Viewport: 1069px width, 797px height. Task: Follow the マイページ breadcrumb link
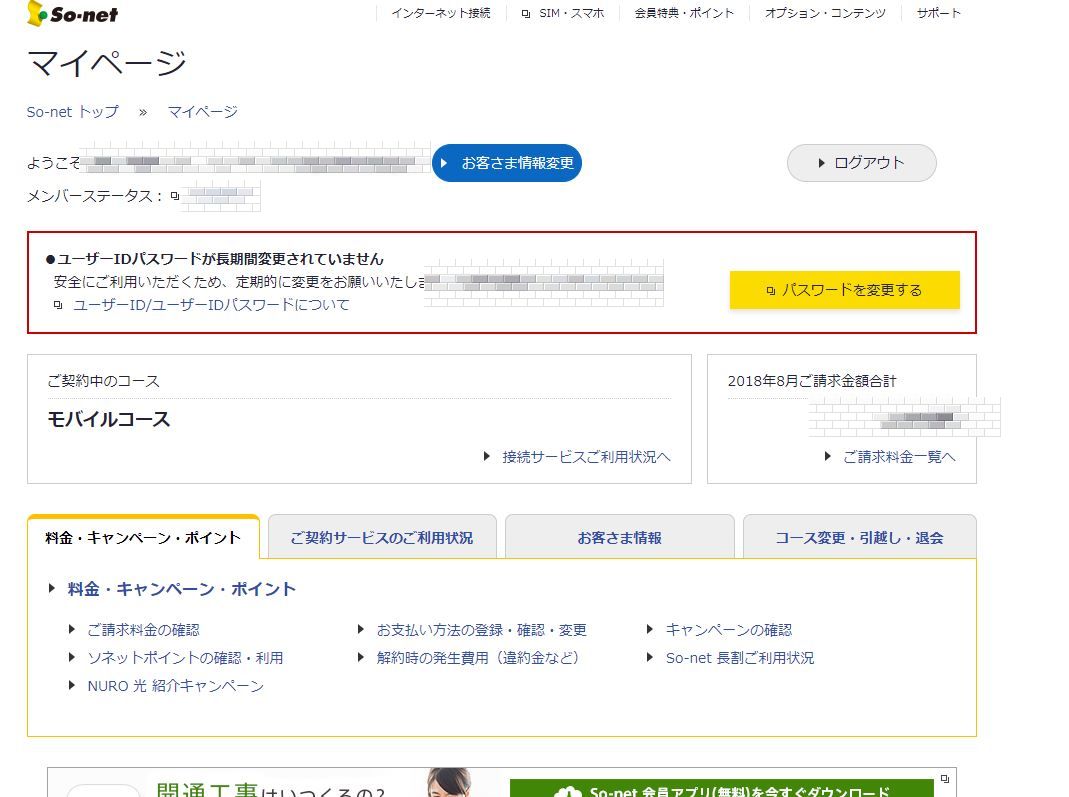tap(202, 112)
